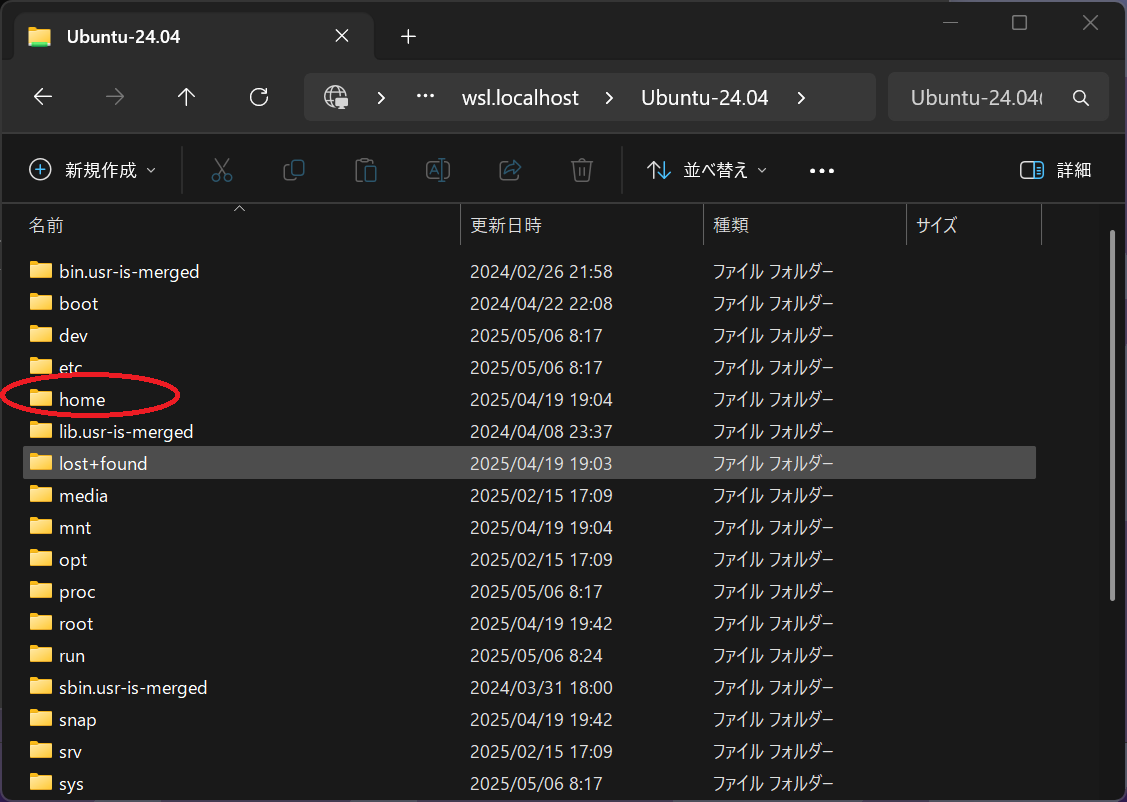The width and height of the screenshot is (1127, 802).
Task: Click wsl.localhost in the address bar
Action: pyautogui.click(x=520, y=98)
